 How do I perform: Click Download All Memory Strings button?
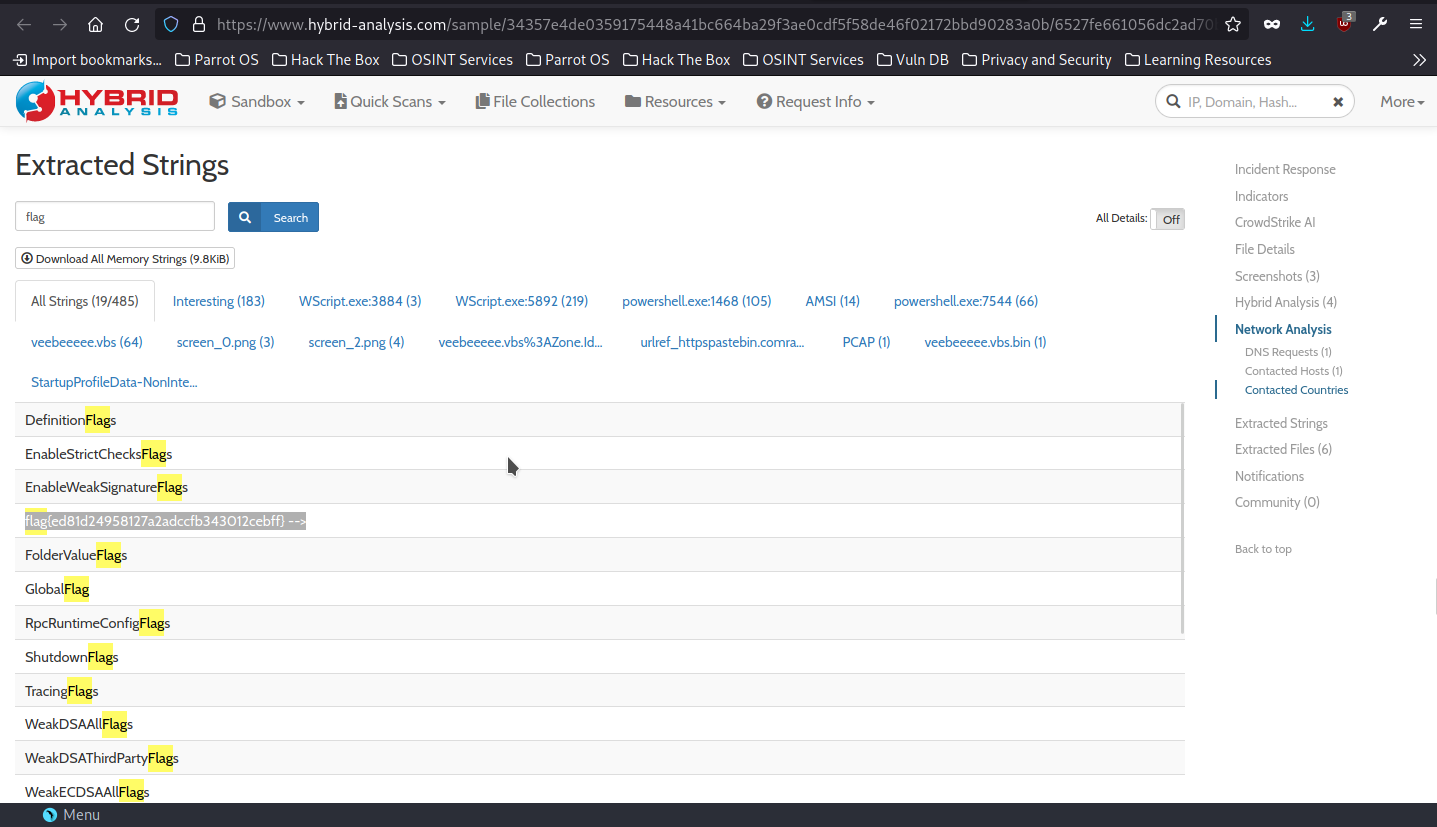125,259
